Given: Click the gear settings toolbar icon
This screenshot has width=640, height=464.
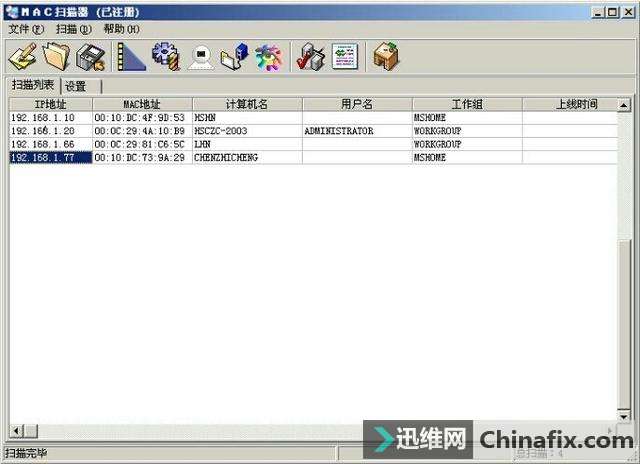Looking at the screenshot, I should pos(165,56).
